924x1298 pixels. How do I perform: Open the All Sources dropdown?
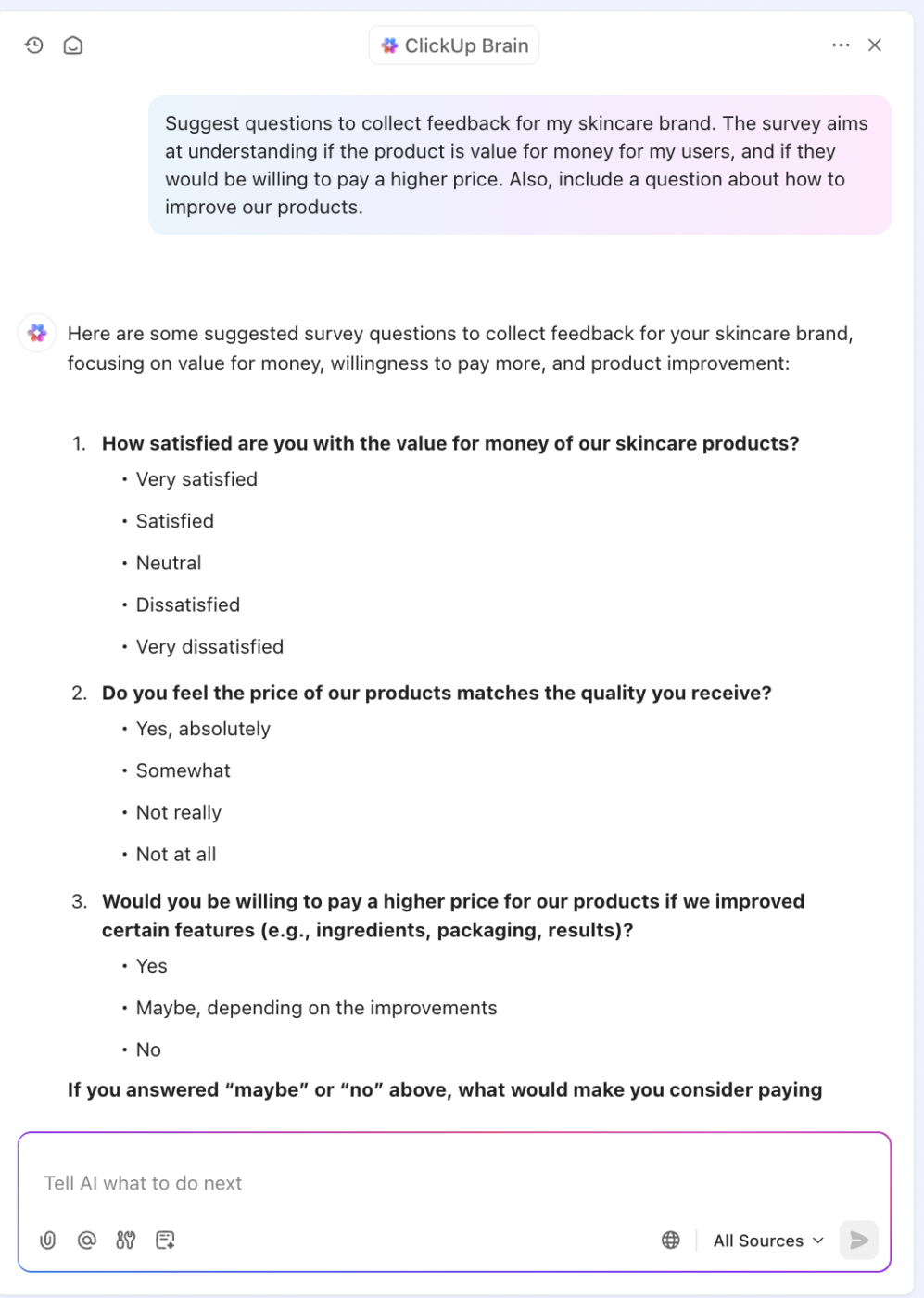[x=768, y=1241]
